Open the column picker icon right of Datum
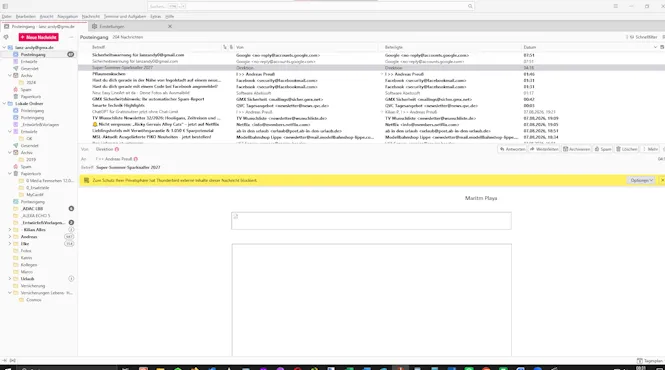 662,47
